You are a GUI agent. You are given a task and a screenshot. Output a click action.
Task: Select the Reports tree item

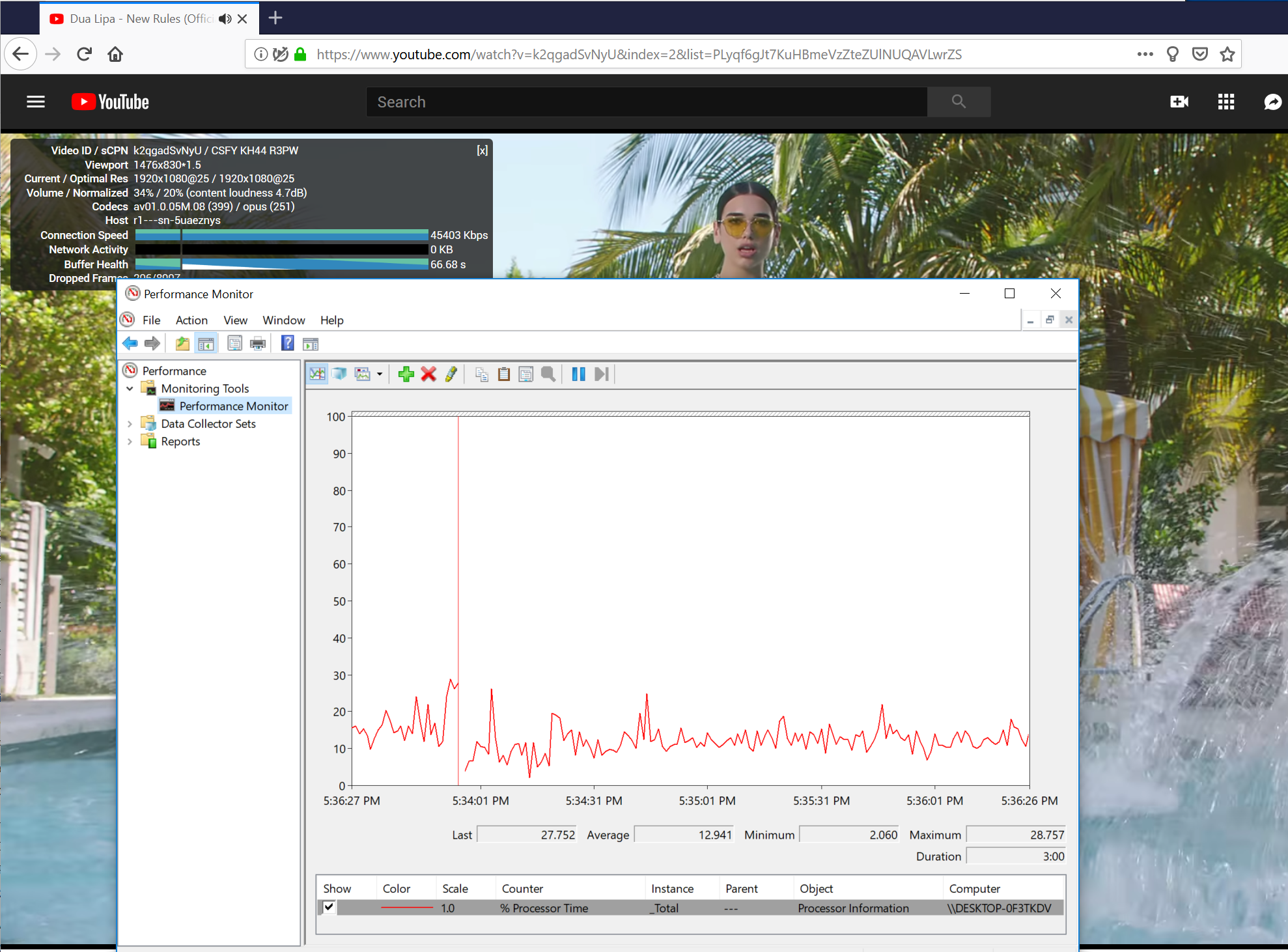[x=180, y=441]
